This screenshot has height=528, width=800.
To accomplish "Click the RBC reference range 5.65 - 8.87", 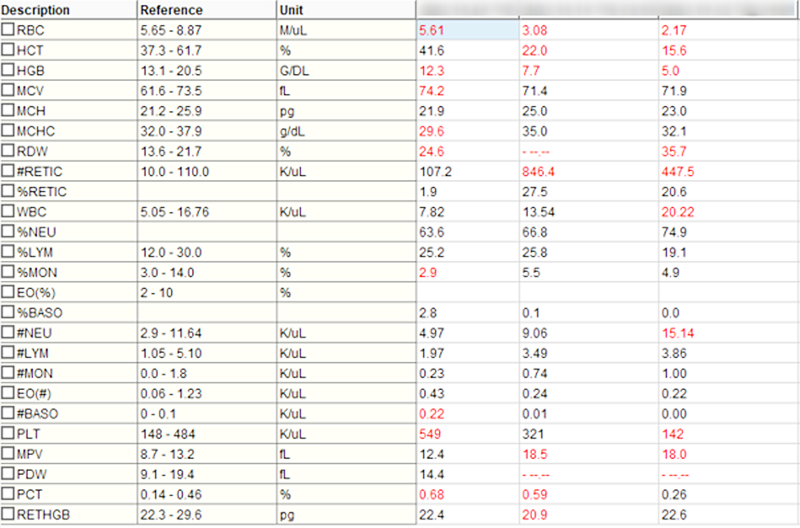I will pyautogui.click(x=174, y=30).
